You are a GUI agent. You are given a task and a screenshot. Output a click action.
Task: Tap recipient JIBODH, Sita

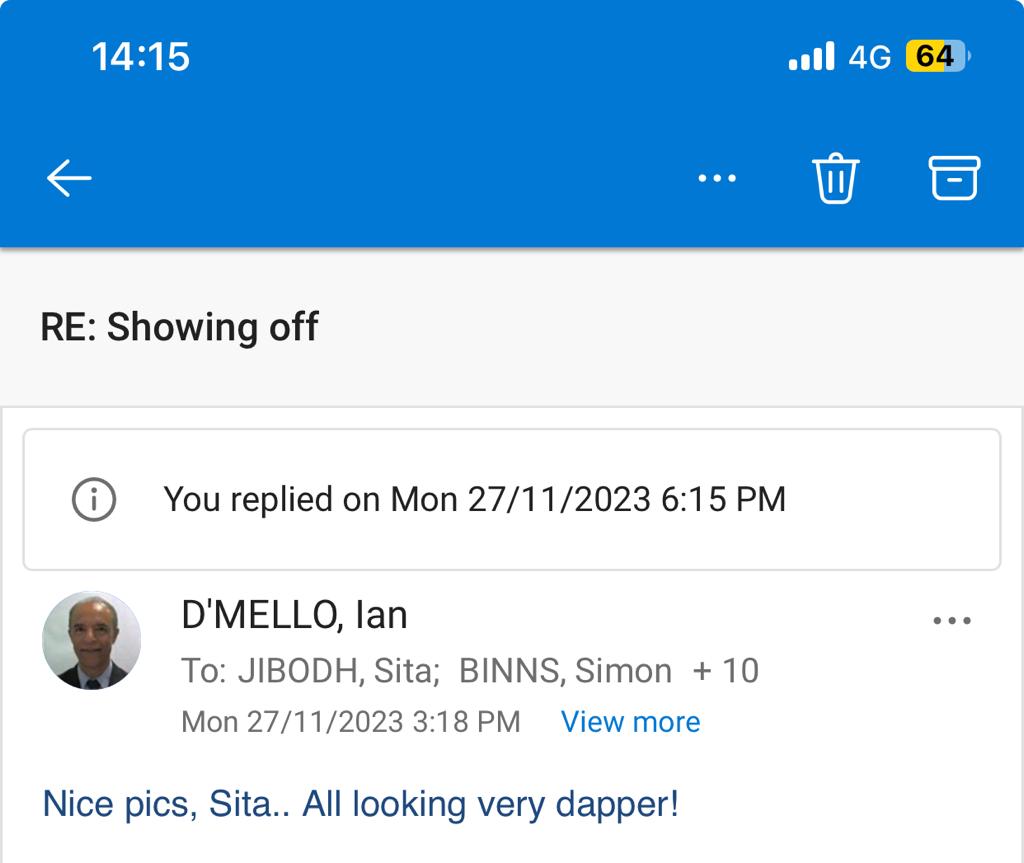[339, 671]
